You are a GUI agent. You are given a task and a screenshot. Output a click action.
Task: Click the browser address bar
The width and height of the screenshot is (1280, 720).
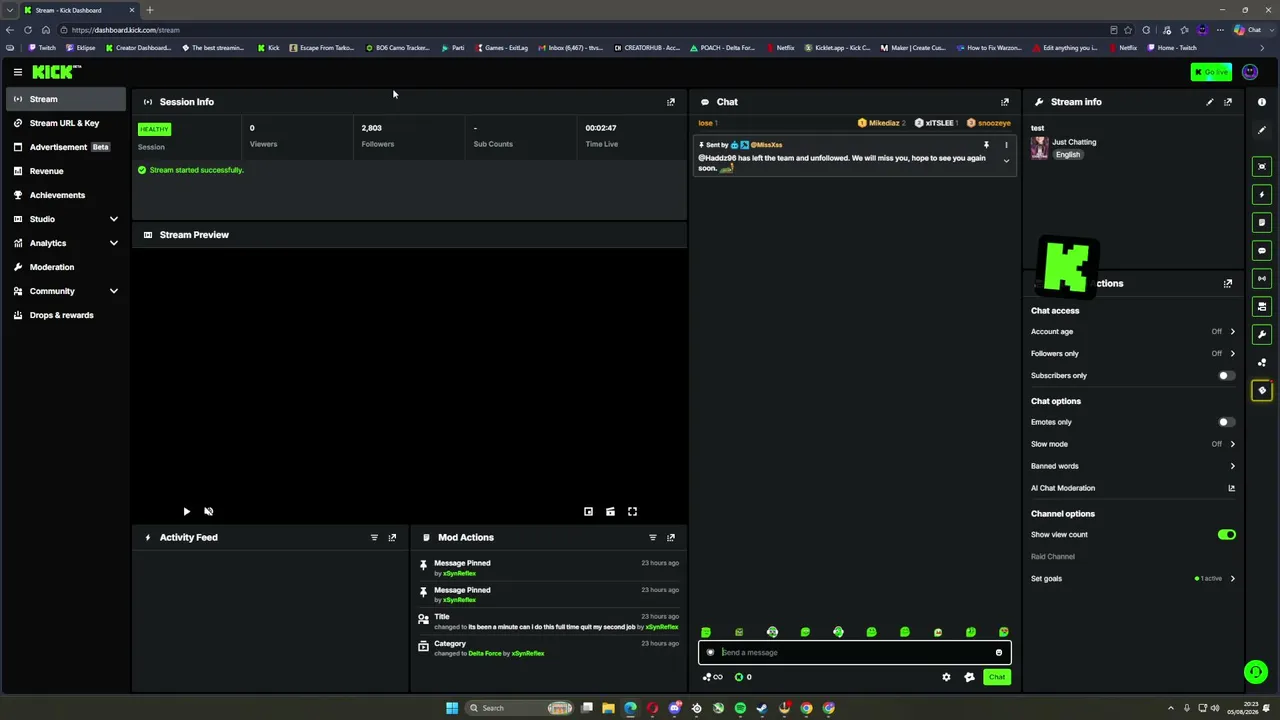coord(580,30)
